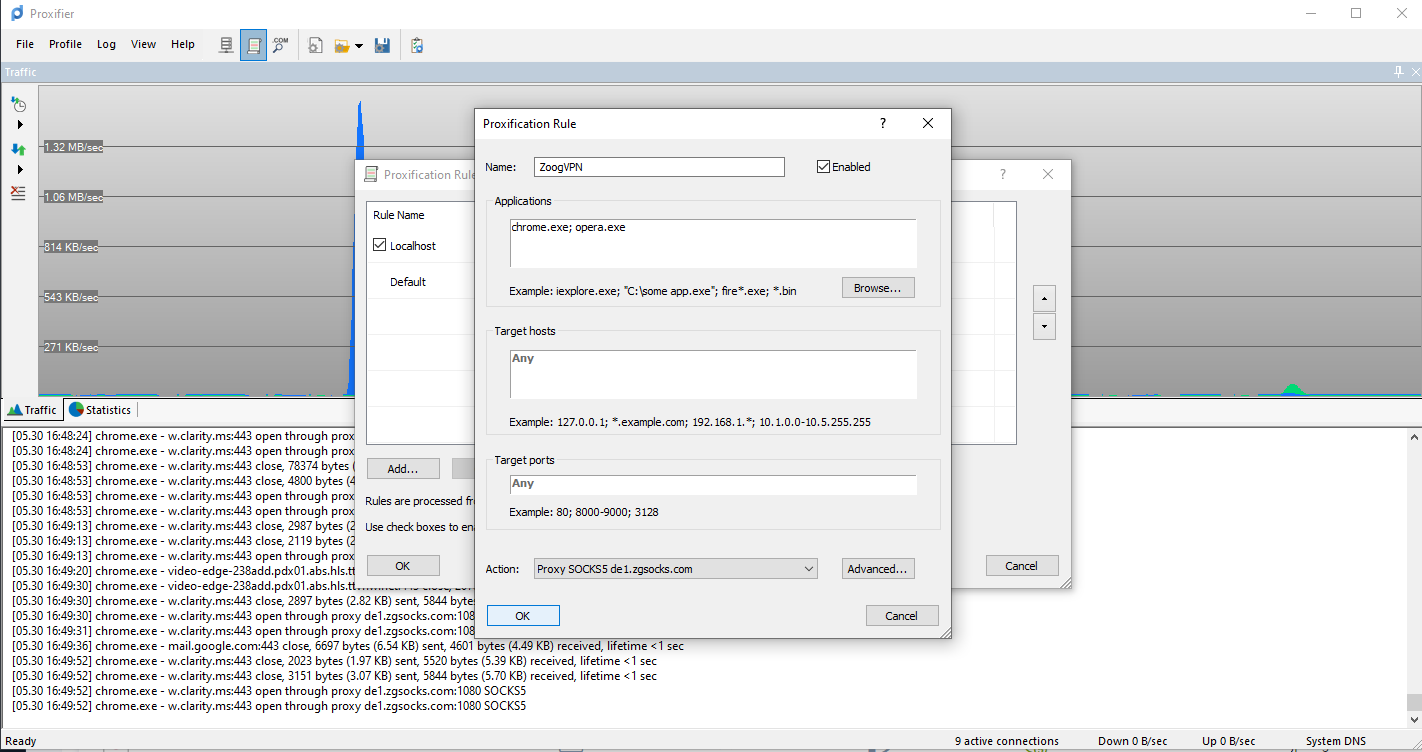
Task: Click OK in the Proxification Rules window
Action: [x=403, y=566]
